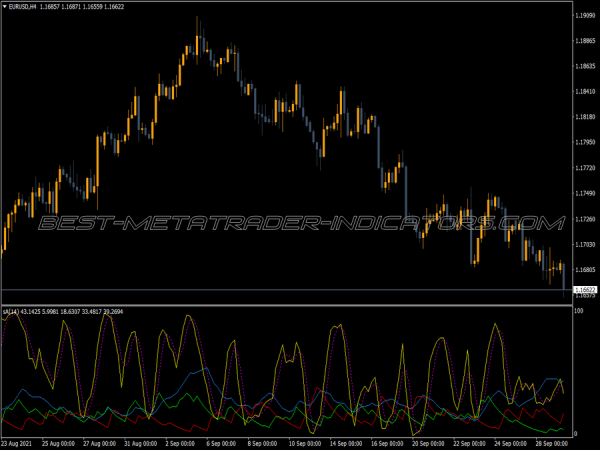The width and height of the screenshot is (600, 450).
Task: Click the 1.18410 price axis label
Action: (585, 91)
